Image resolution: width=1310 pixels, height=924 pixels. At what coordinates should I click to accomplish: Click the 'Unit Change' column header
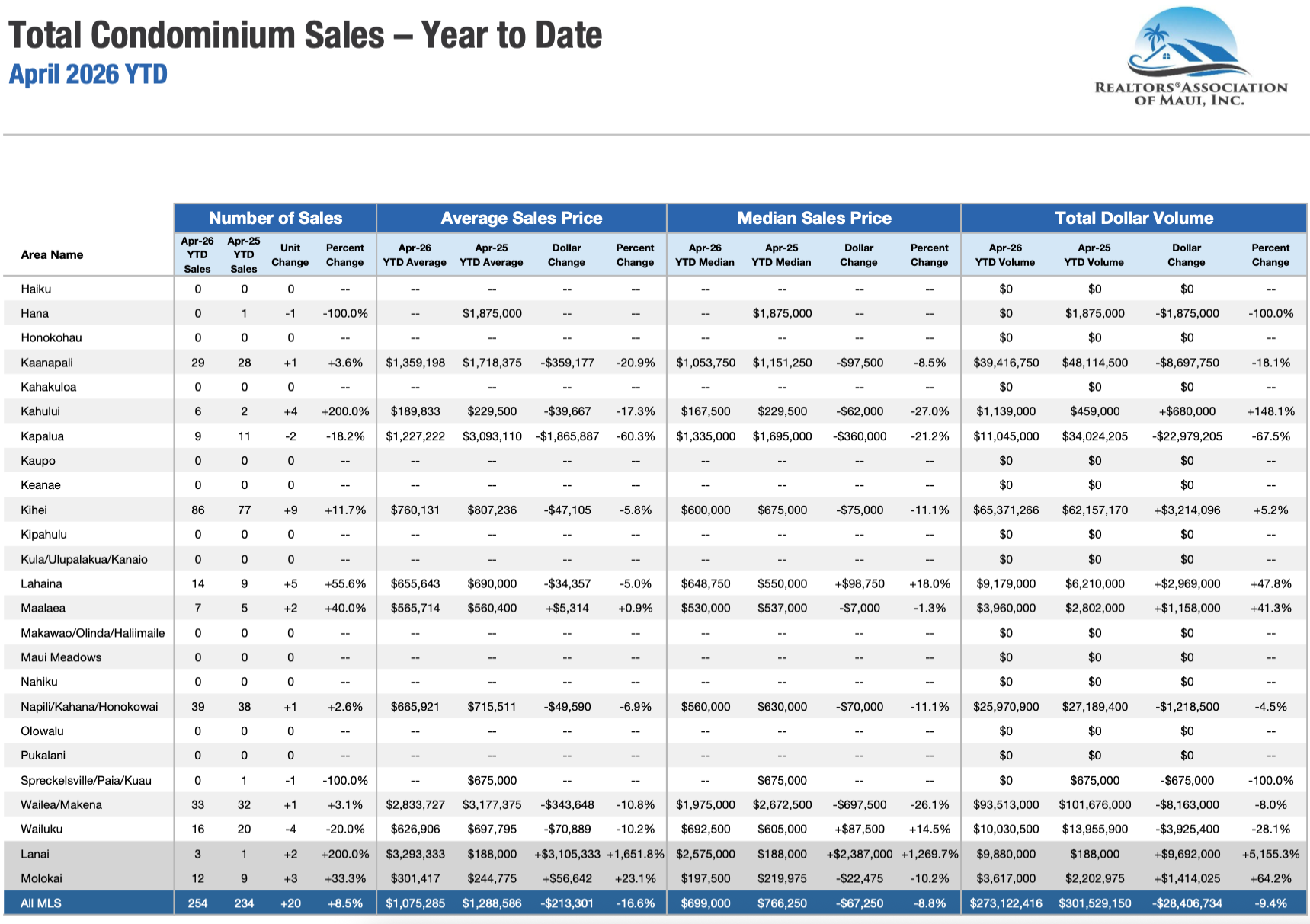point(290,255)
